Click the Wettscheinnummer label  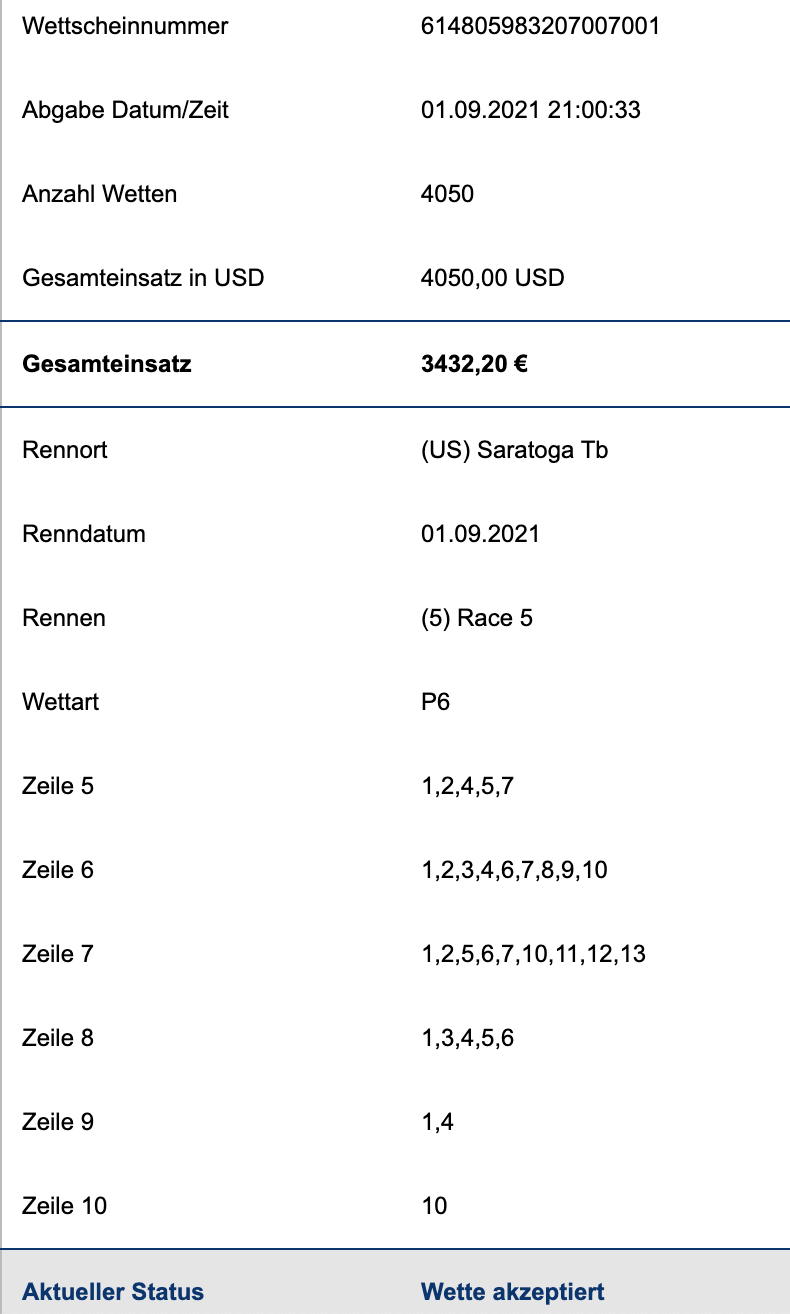pyautogui.click(x=125, y=26)
